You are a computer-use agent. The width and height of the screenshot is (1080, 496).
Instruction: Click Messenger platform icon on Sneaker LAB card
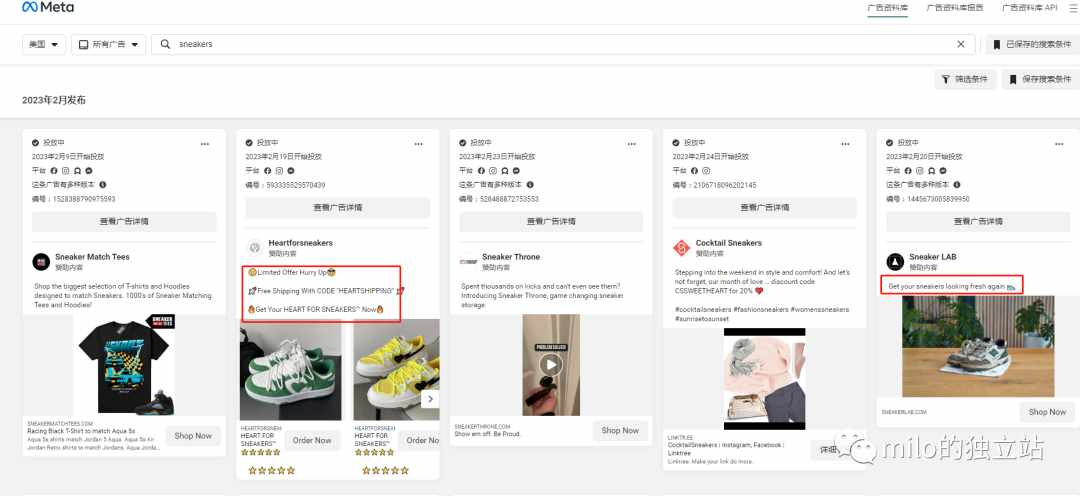pos(944,171)
